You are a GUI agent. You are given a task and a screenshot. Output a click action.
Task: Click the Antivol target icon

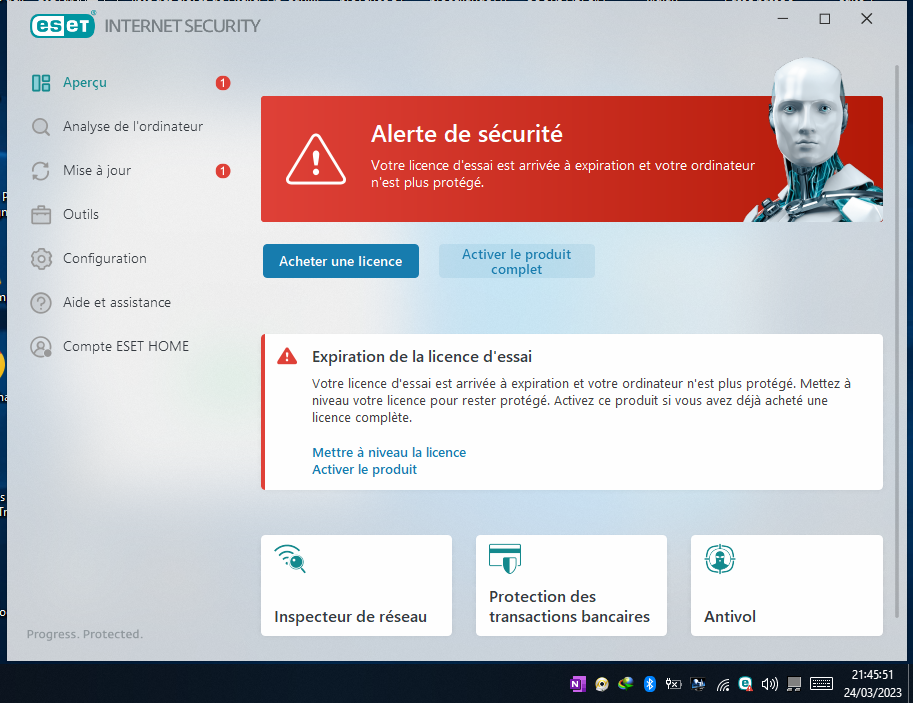tap(720, 558)
